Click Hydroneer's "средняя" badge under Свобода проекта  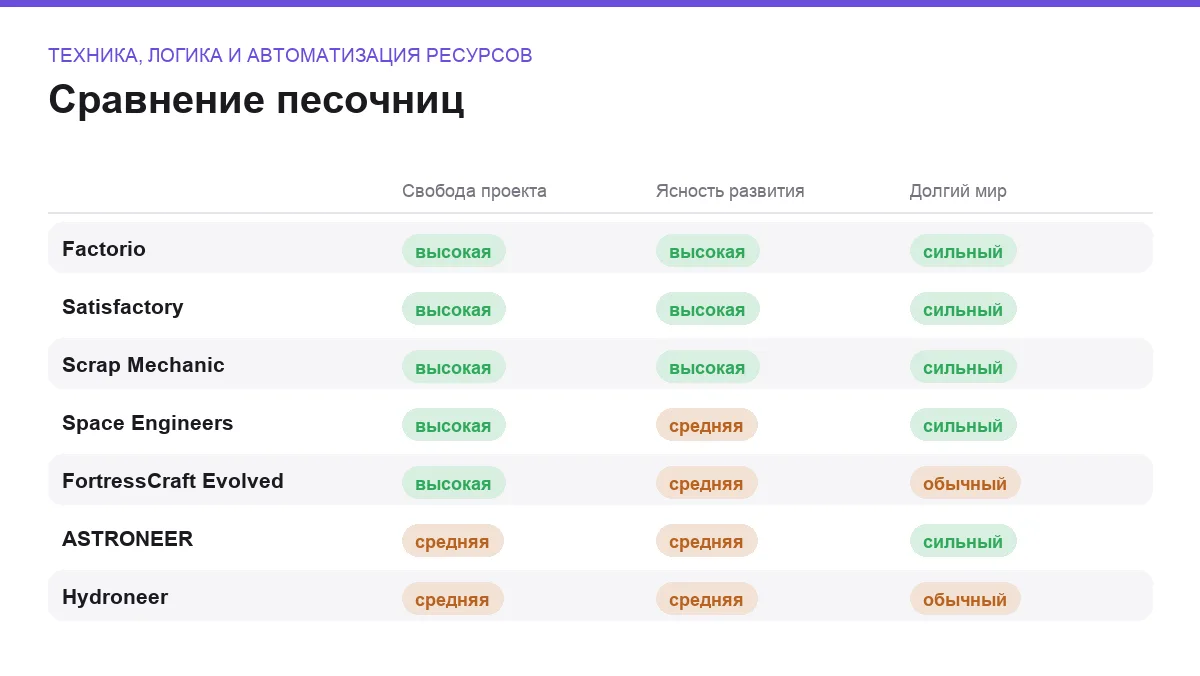tap(453, 599)
